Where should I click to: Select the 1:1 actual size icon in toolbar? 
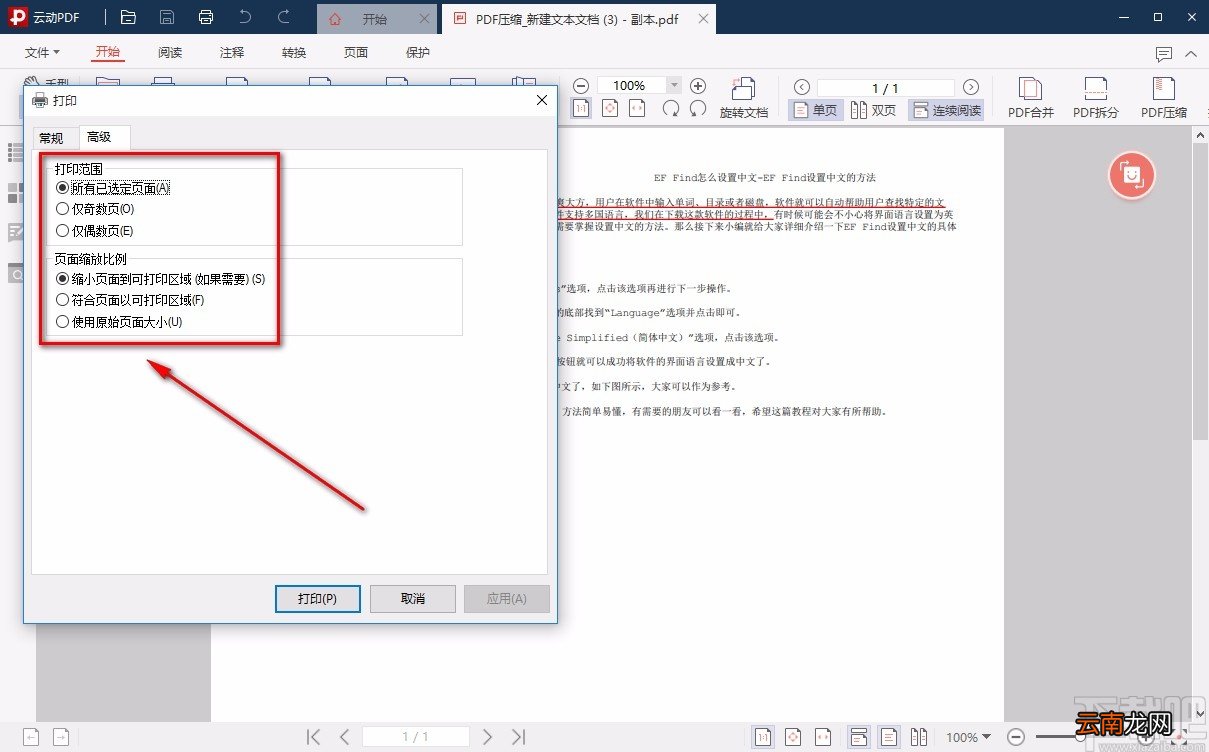coord(581,109)
